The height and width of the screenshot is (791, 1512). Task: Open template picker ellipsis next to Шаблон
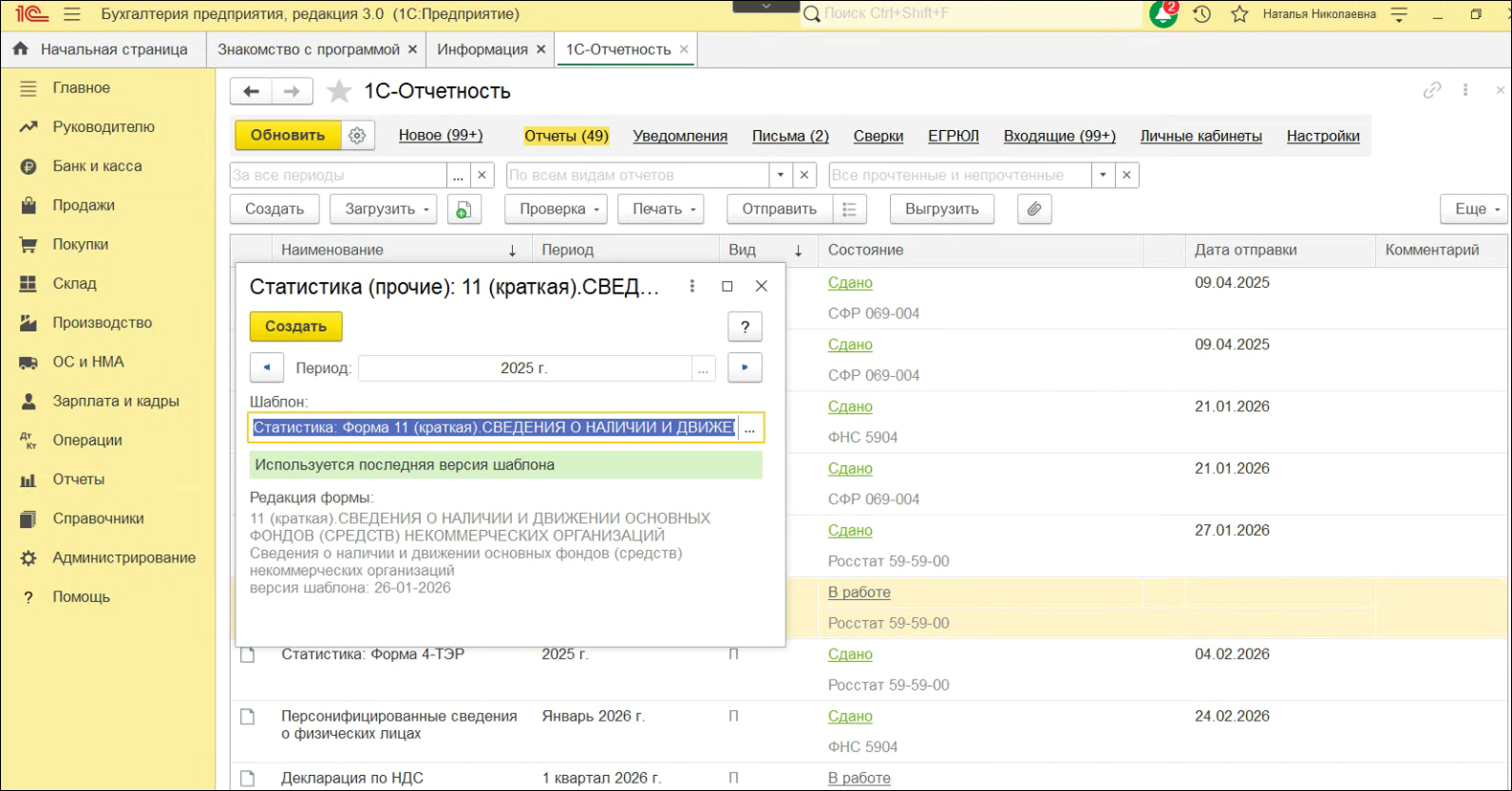pyautogui.click(x=750, y=428)
